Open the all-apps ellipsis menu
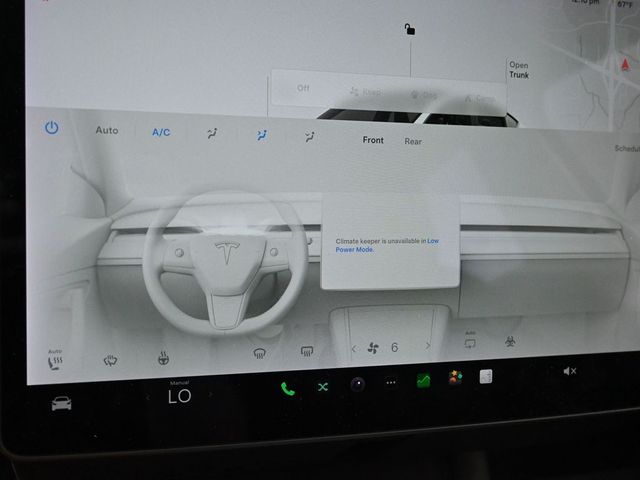 pos(391,382)
